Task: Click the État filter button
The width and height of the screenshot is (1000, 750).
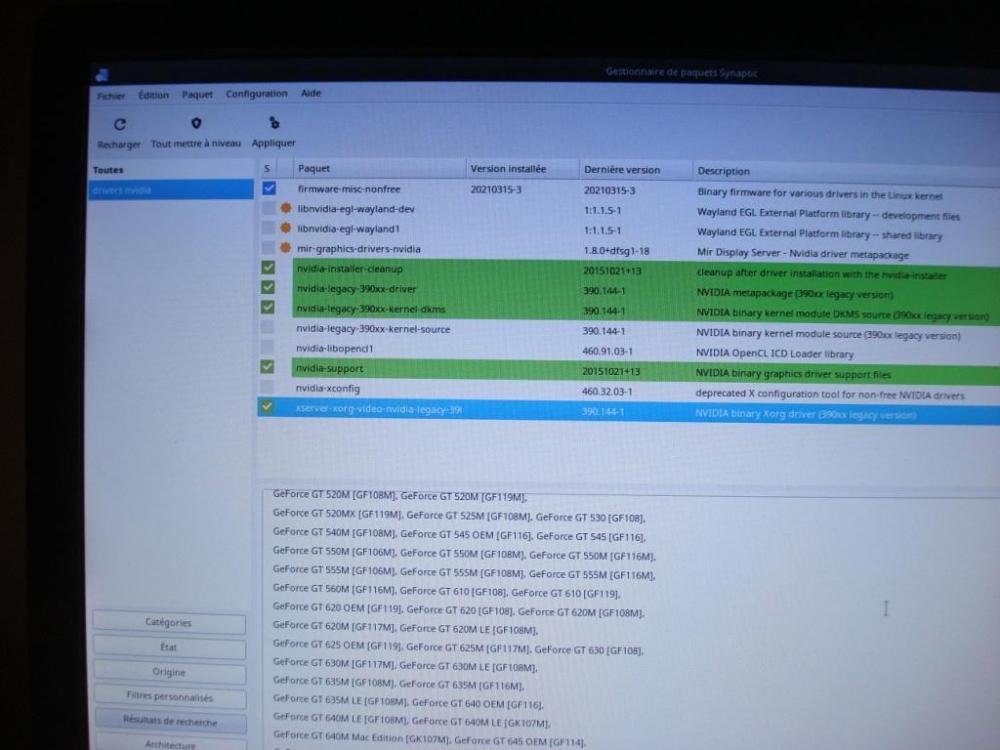Action: [x=169, y=647]
